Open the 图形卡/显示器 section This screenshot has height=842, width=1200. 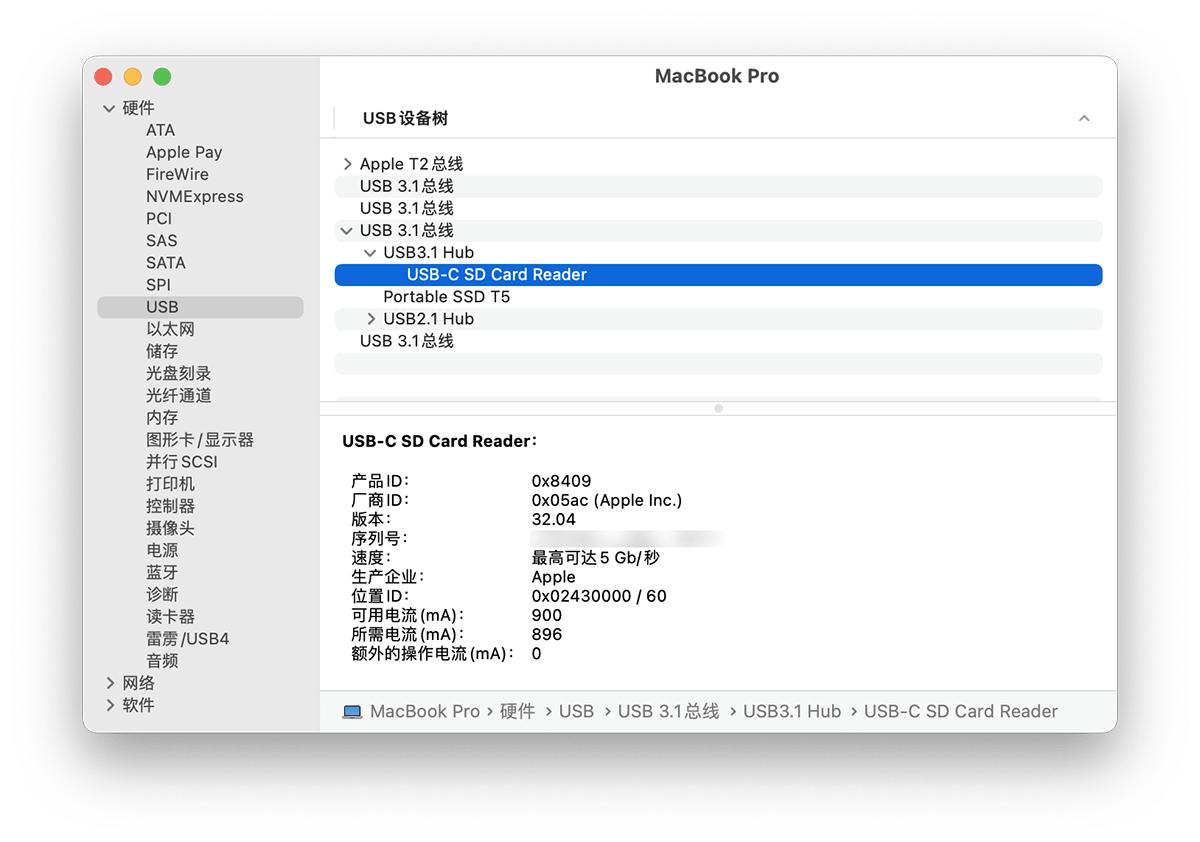(200, 439)
